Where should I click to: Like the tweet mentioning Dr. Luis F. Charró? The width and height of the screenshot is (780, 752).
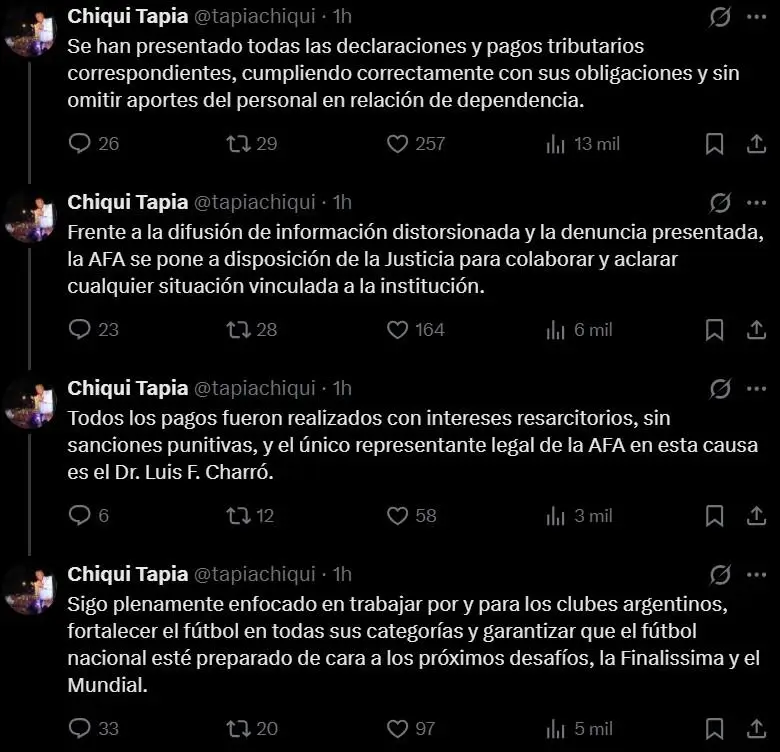coord(398,516)
